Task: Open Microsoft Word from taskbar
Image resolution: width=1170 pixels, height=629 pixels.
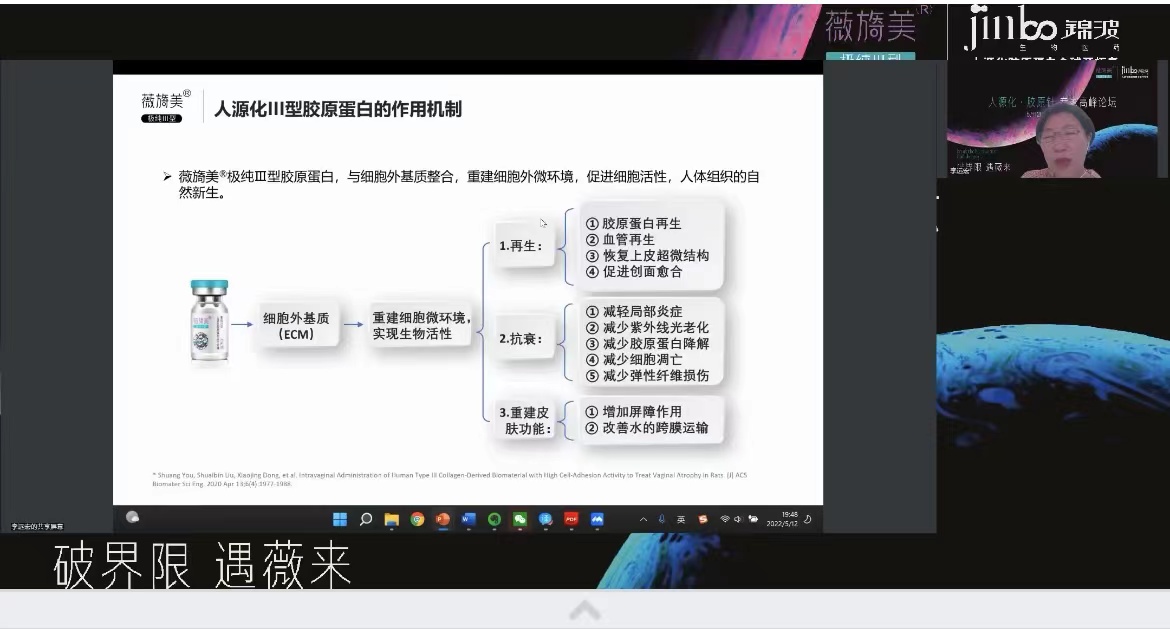Action: (469, 519)
